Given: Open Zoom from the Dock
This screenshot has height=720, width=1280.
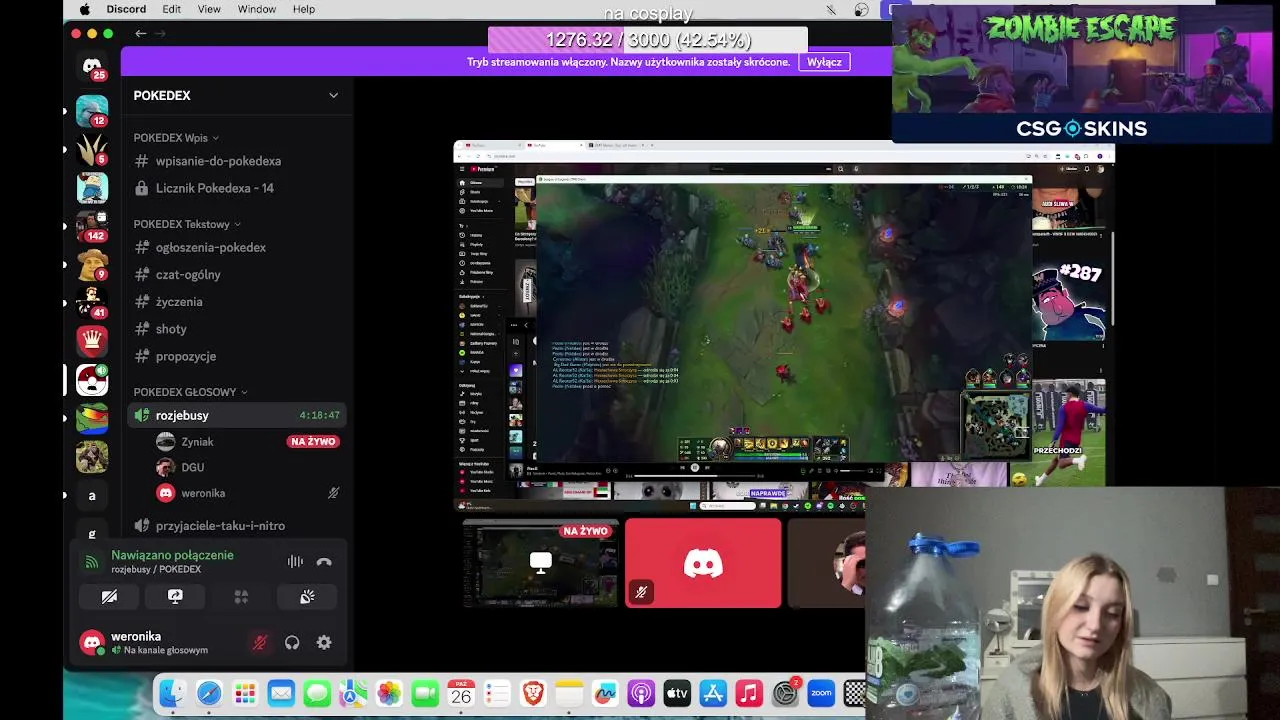Looking at the screenshot, I should [821, 693].
